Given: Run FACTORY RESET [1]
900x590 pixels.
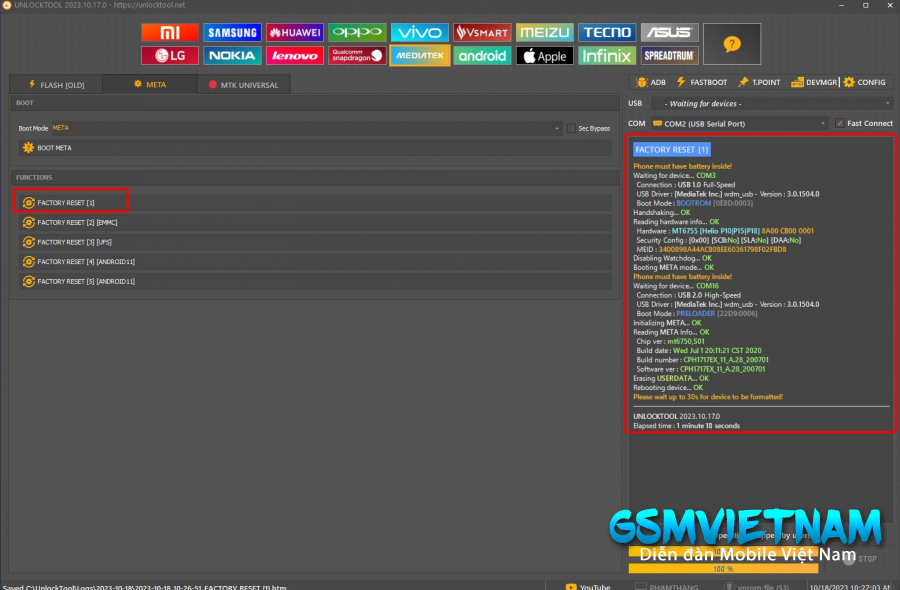Looking at the screenshot, I should pyautogui.click(x=315, y=203).
